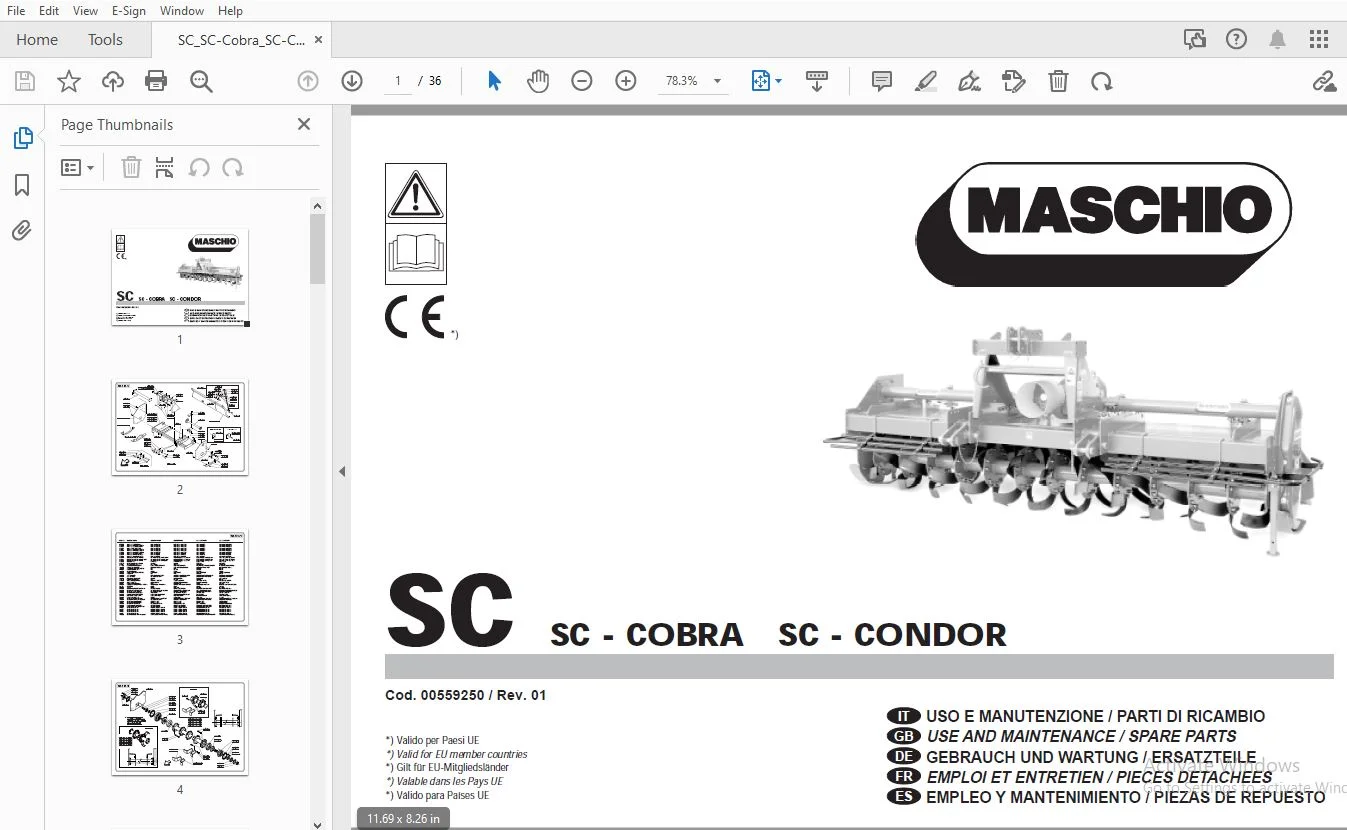This screenshot has width=1347, height=830.
Task: Click the share link icon
Action: (1324, 81)
